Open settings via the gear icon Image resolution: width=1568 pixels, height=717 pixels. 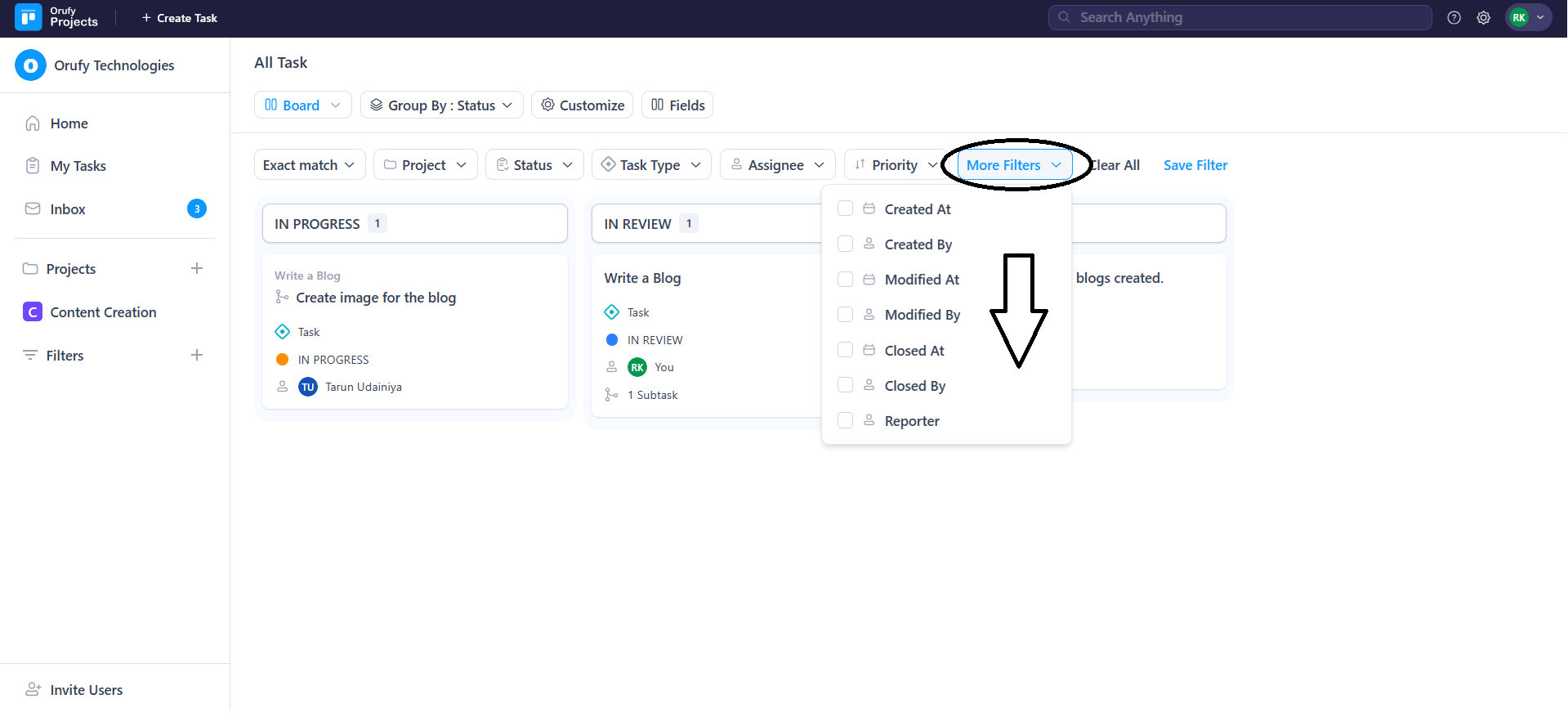(1483, 18)
